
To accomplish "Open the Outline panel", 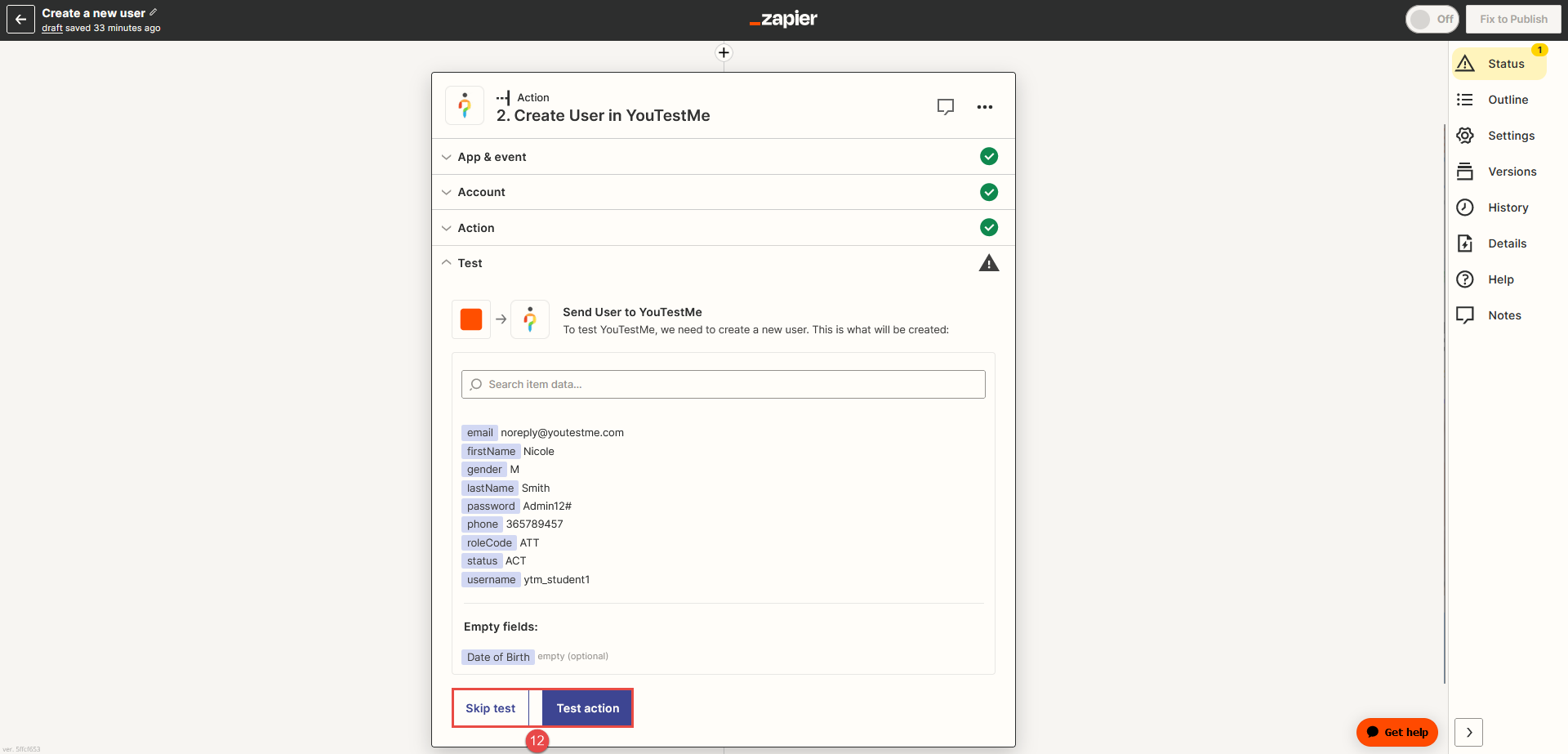I will tap(1499, 100).
